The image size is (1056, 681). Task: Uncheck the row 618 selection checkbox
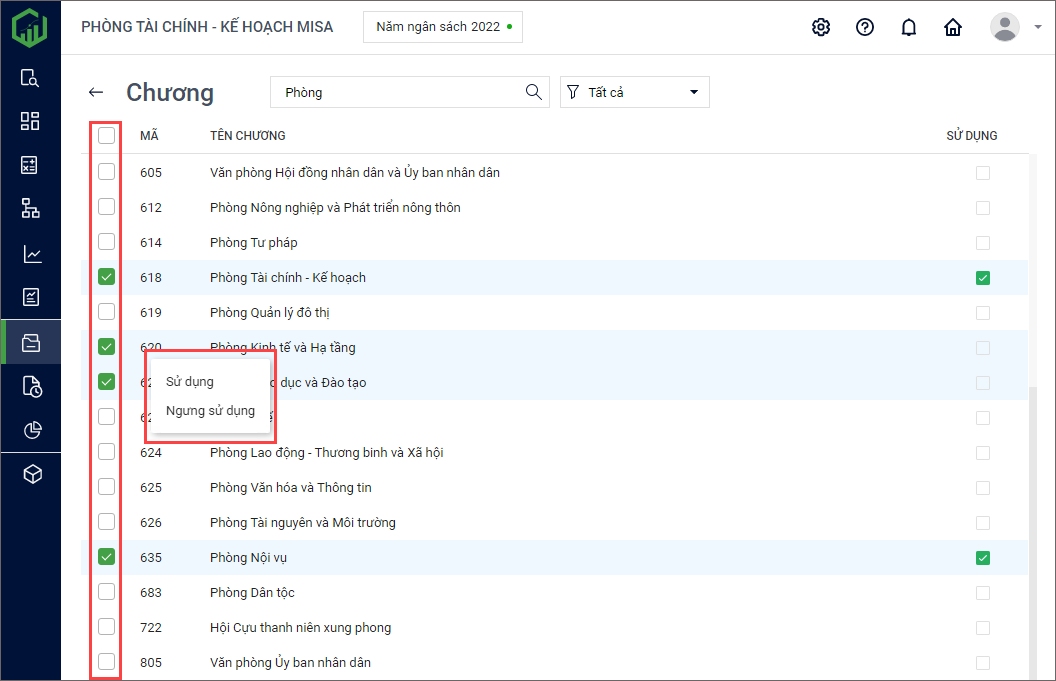point(106,277)
